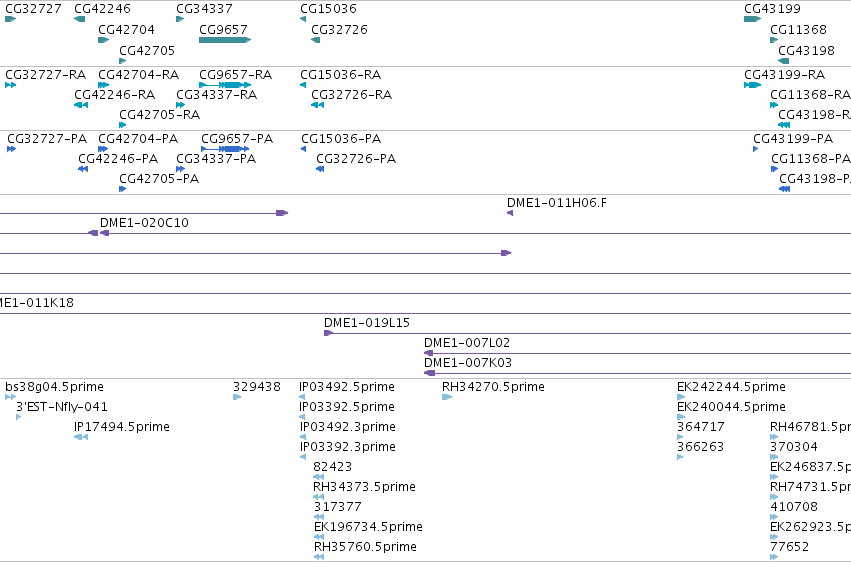
Task: Select the CG42704 gene label
Action: tap(126, 30)
